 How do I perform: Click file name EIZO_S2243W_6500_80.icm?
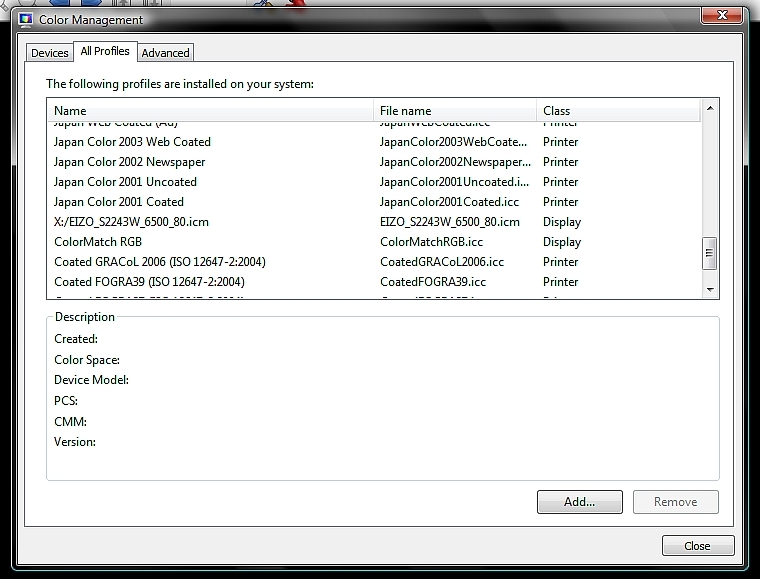click(450, 222)
